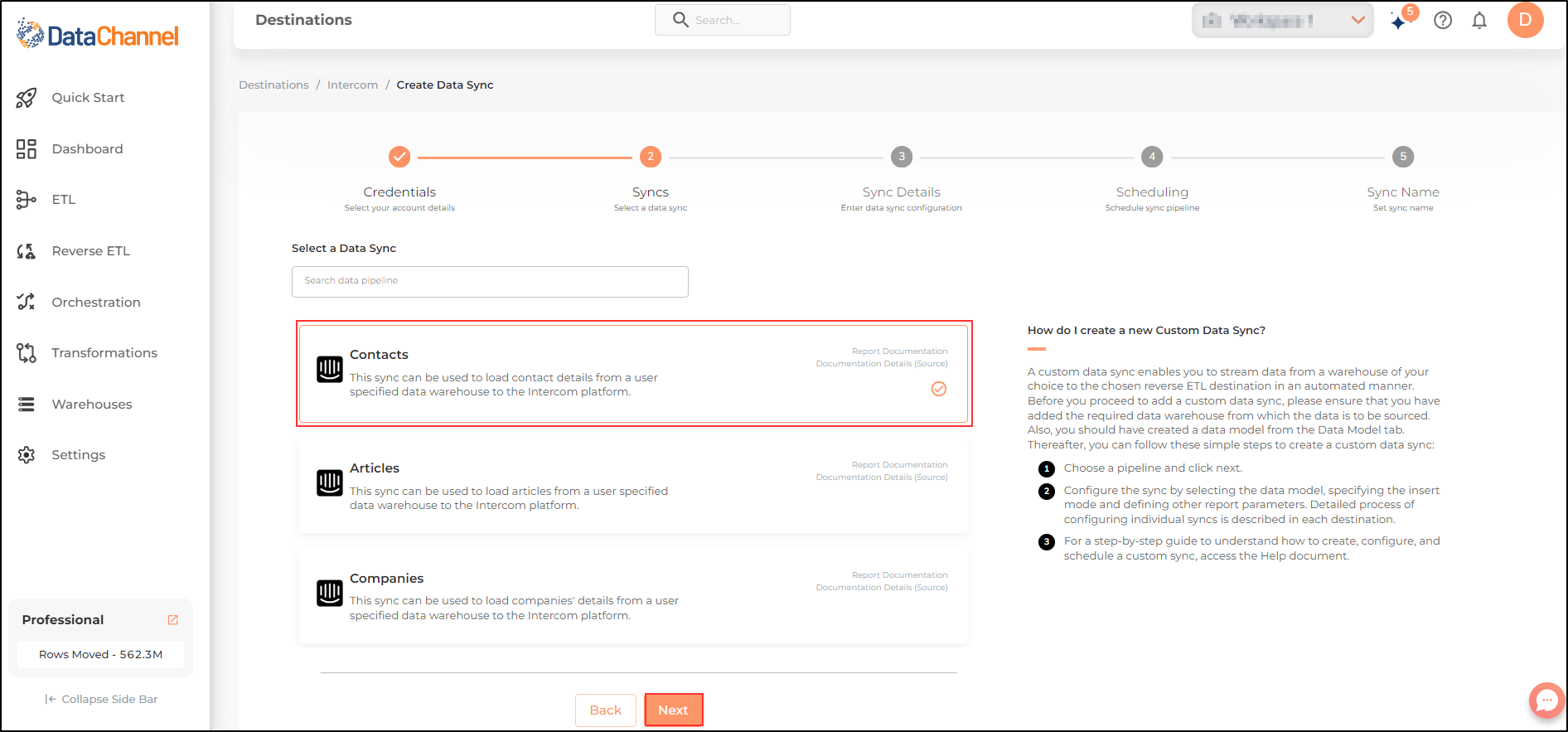The width and height of the screenshot is (1568, 732).
Task: Click the Back button
Action: (606, 710)
